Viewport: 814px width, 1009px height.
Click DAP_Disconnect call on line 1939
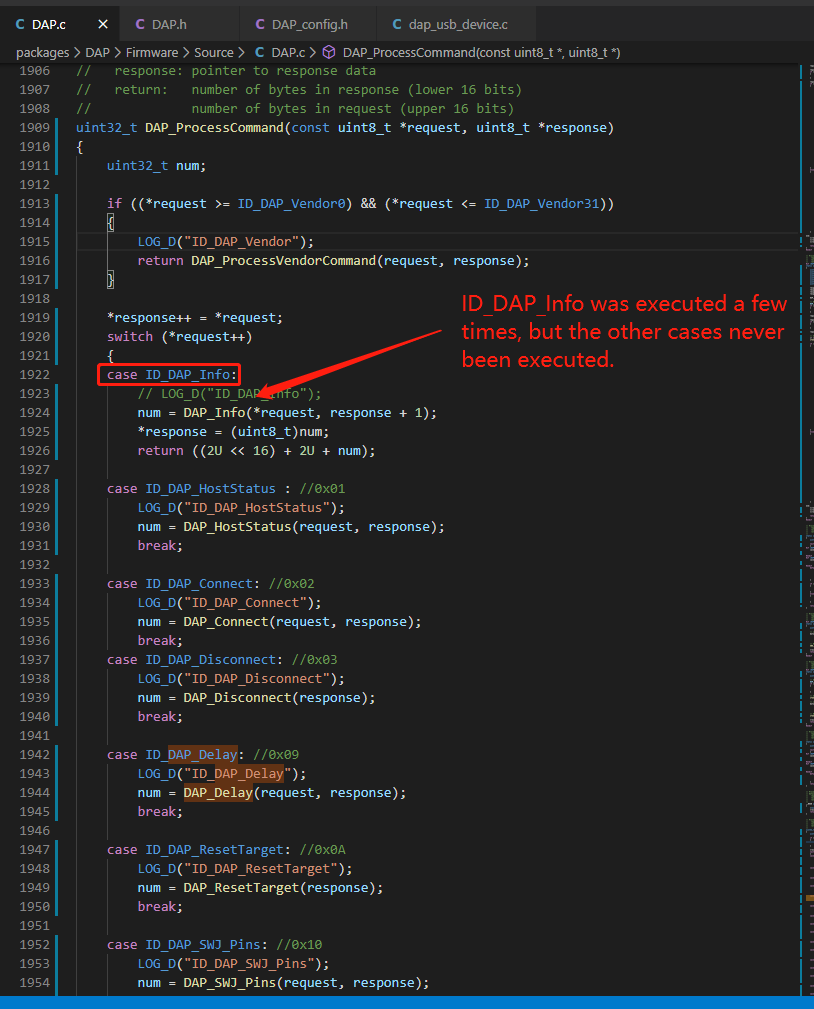(x=237, y=698)
